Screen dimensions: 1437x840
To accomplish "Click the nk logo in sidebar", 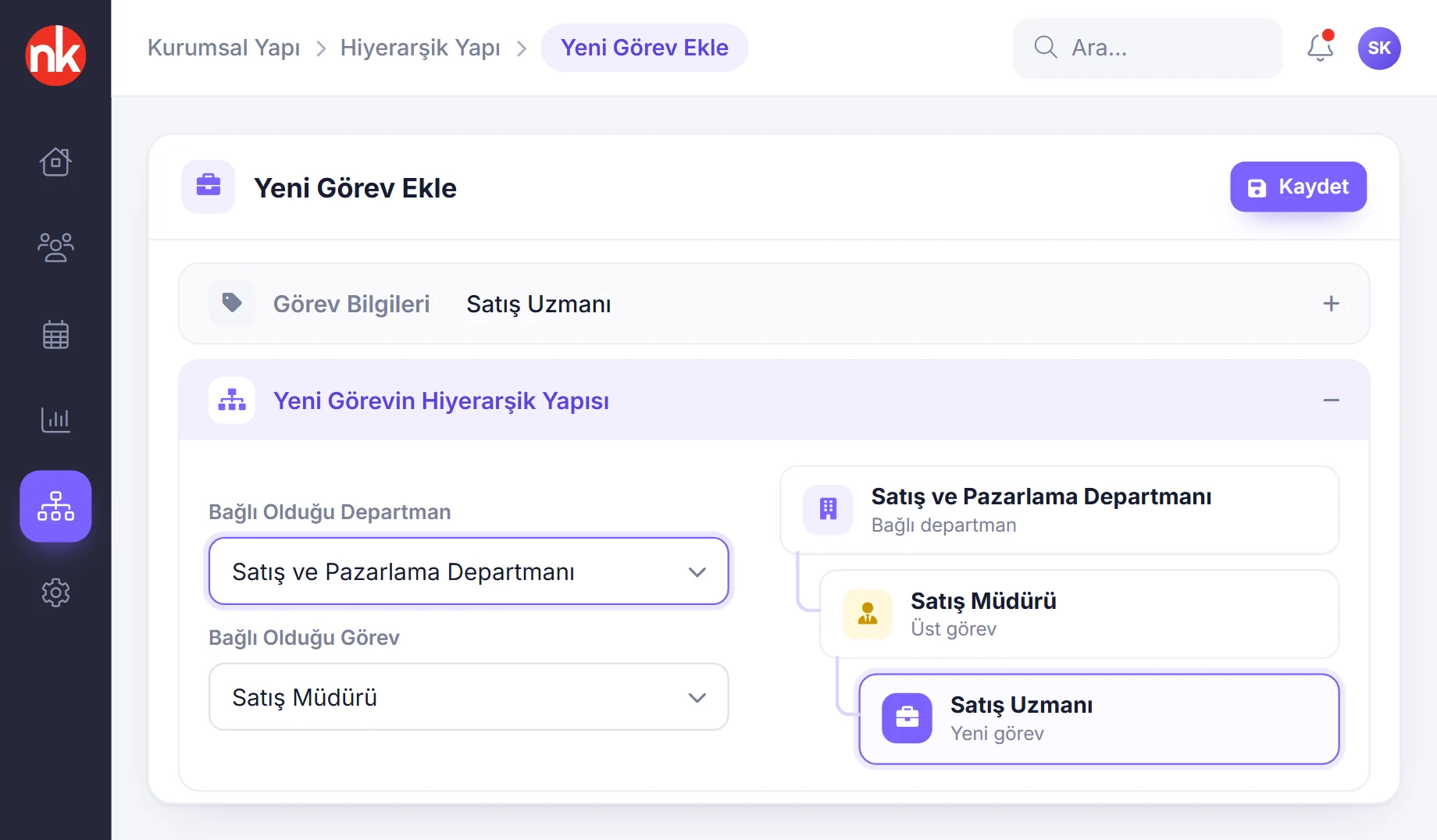I will pyautogui.click(x=55, y=55).
